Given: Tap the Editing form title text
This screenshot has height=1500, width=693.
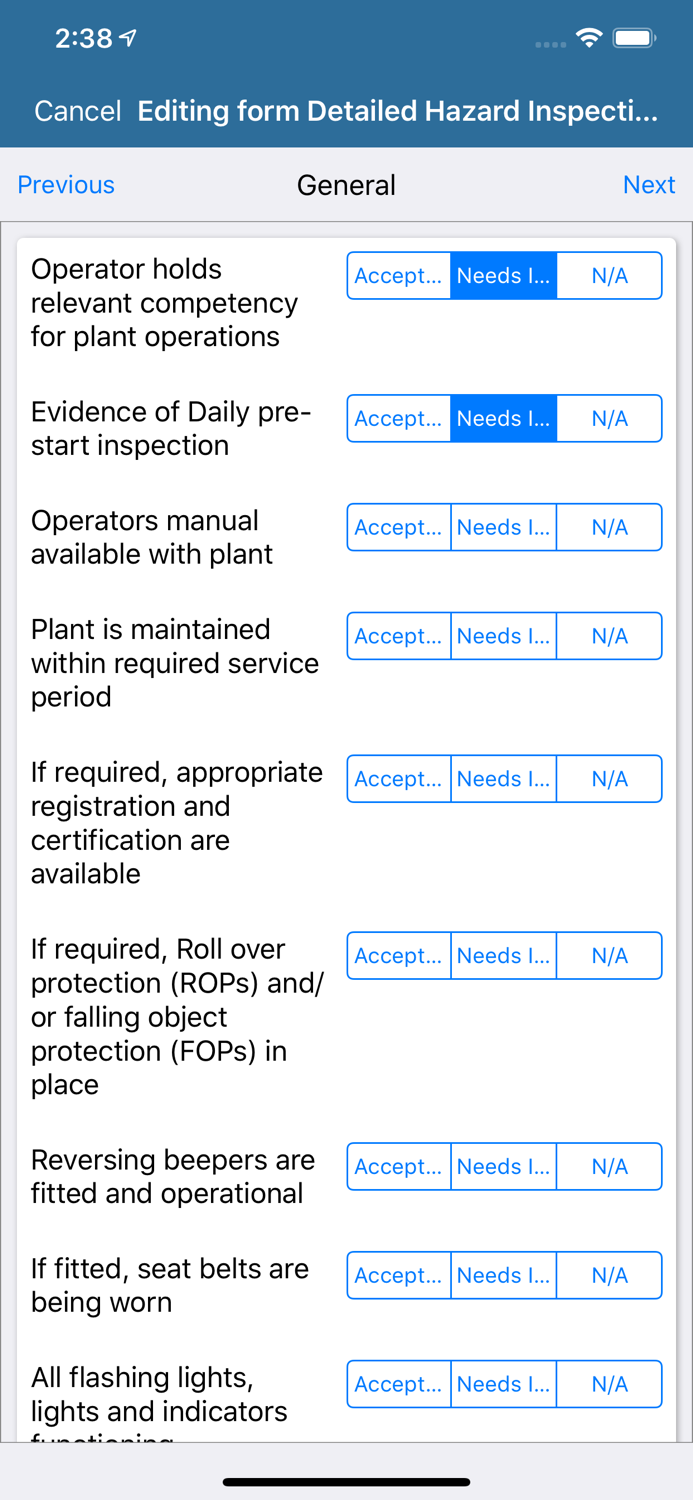Looking at the screenshot, I should [x=398, y=111].
